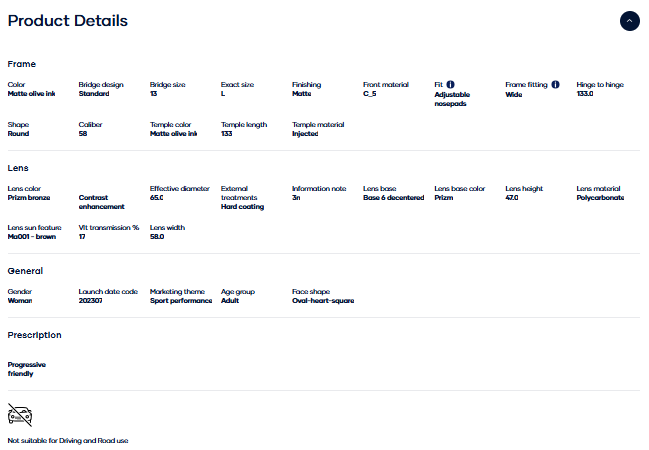The image size is (649, 450).
Task: Click the no-driving car warning icon
Action: click(20, 415)
